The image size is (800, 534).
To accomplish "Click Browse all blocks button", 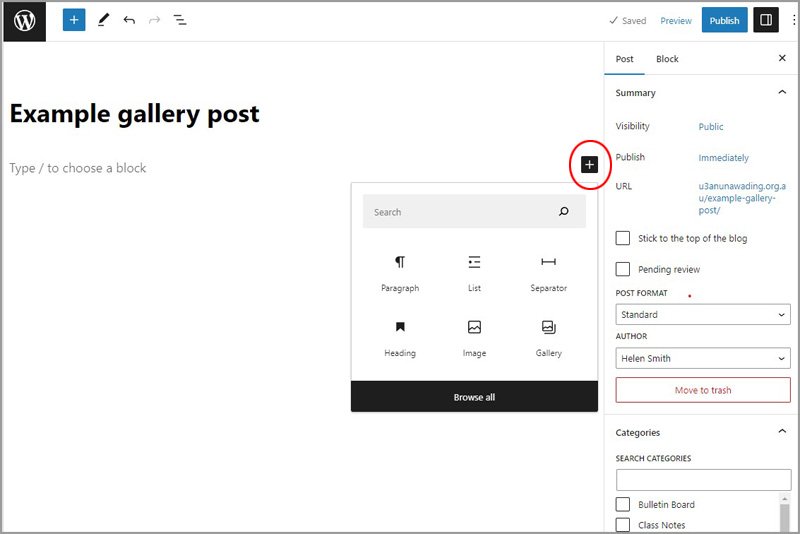I will click(474, 397).
